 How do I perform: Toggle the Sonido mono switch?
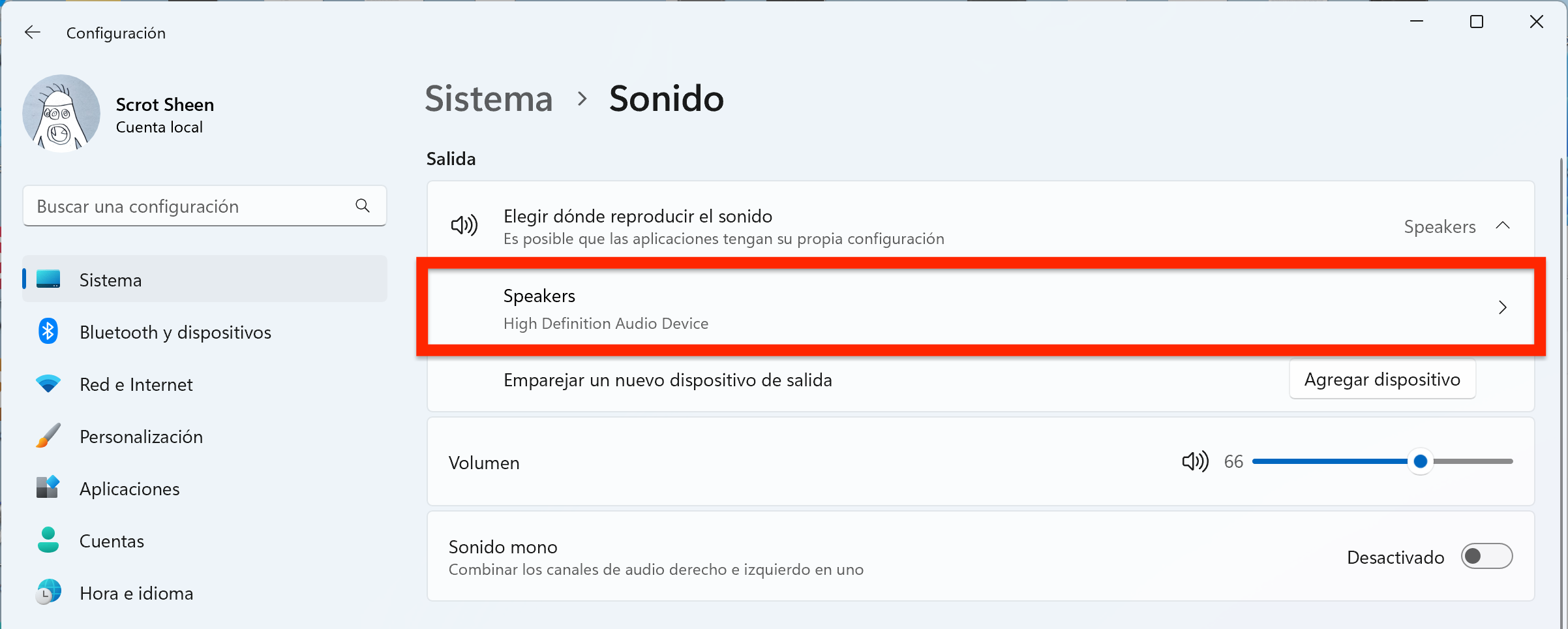point(1486,557)
